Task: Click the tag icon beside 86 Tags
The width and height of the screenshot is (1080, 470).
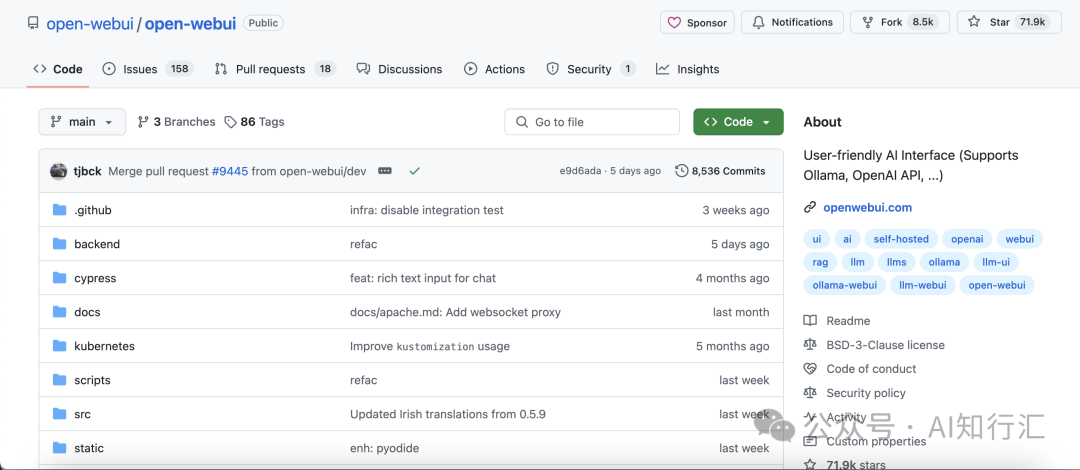Action: tap(230, 122)
